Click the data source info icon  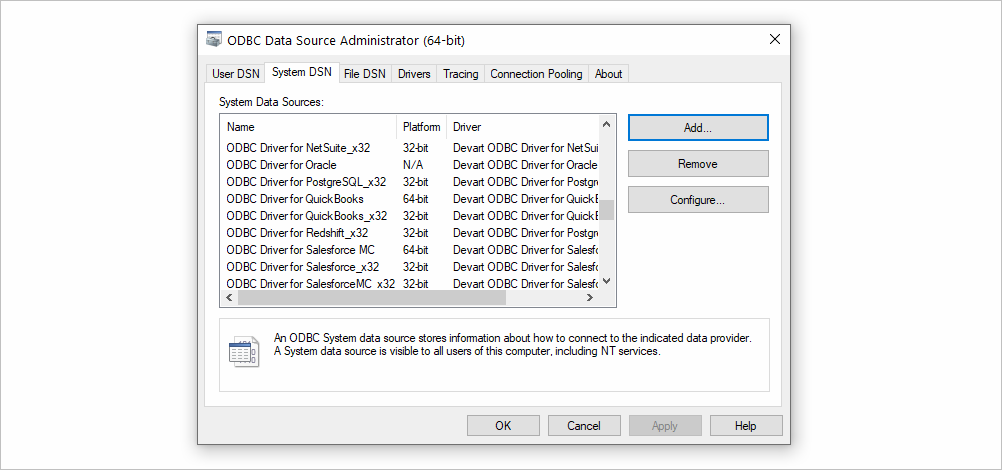click(243, 351)
